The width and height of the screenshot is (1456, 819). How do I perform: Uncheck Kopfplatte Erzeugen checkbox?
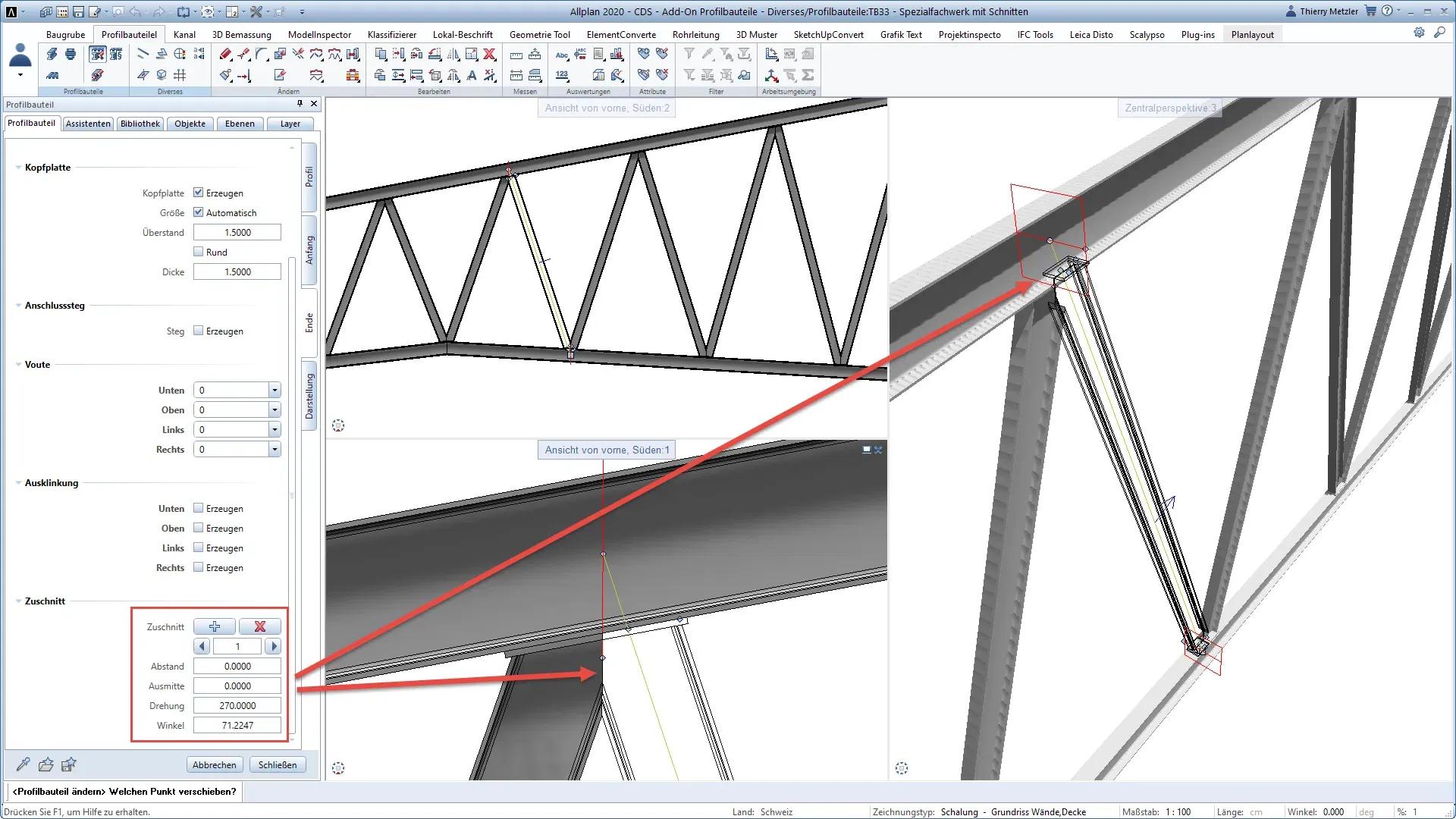pyautogui.click(x=199, y=193)
